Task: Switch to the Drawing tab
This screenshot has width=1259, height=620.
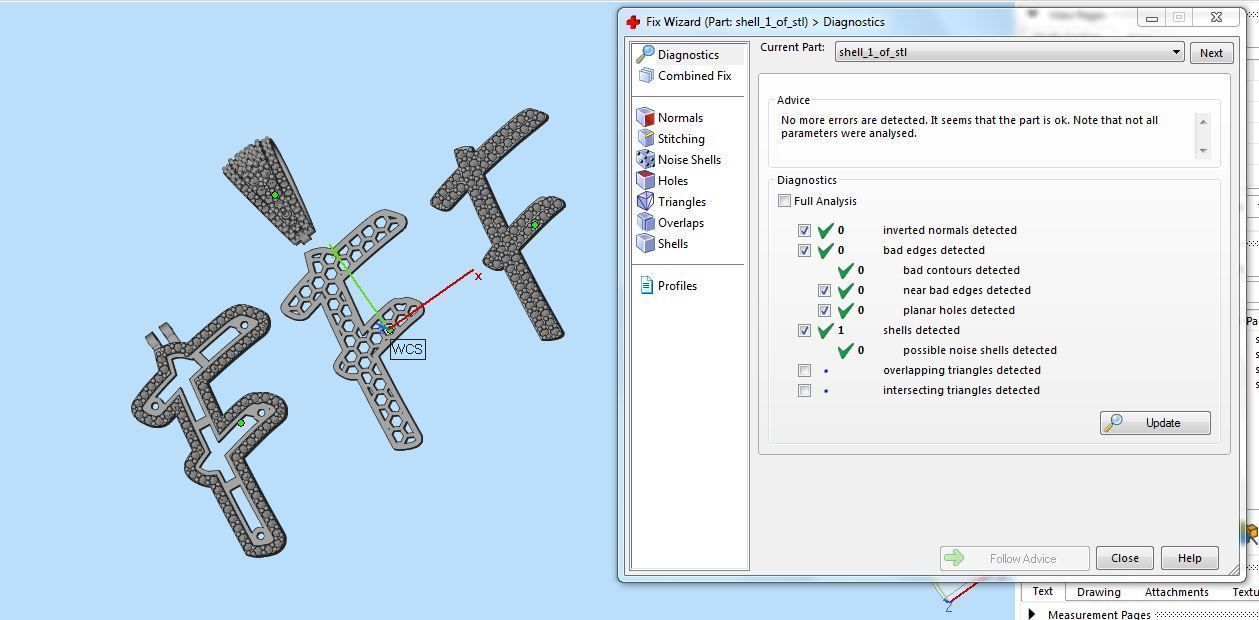Action: (1098, 592)
